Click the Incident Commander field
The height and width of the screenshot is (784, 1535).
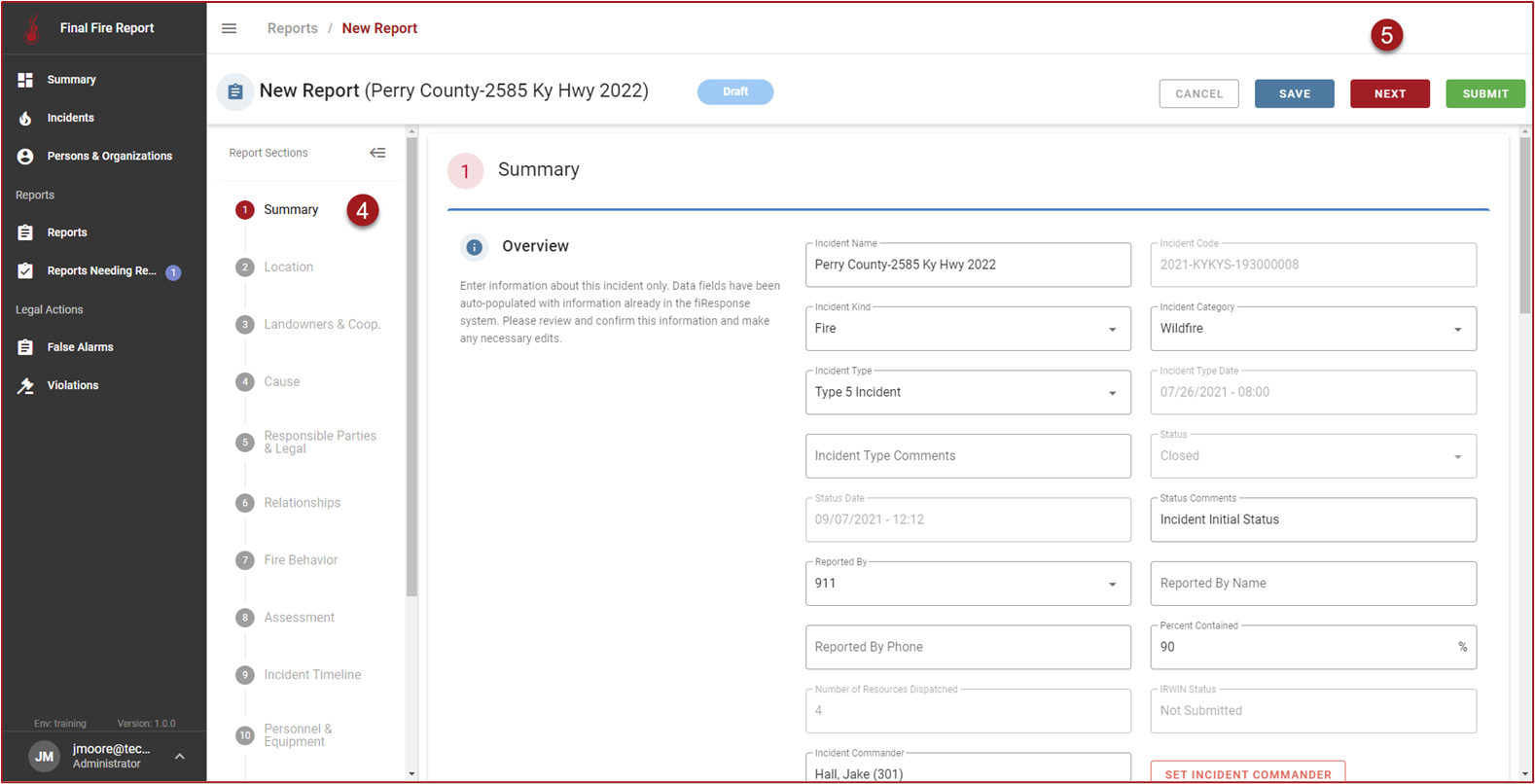(968, 767)
